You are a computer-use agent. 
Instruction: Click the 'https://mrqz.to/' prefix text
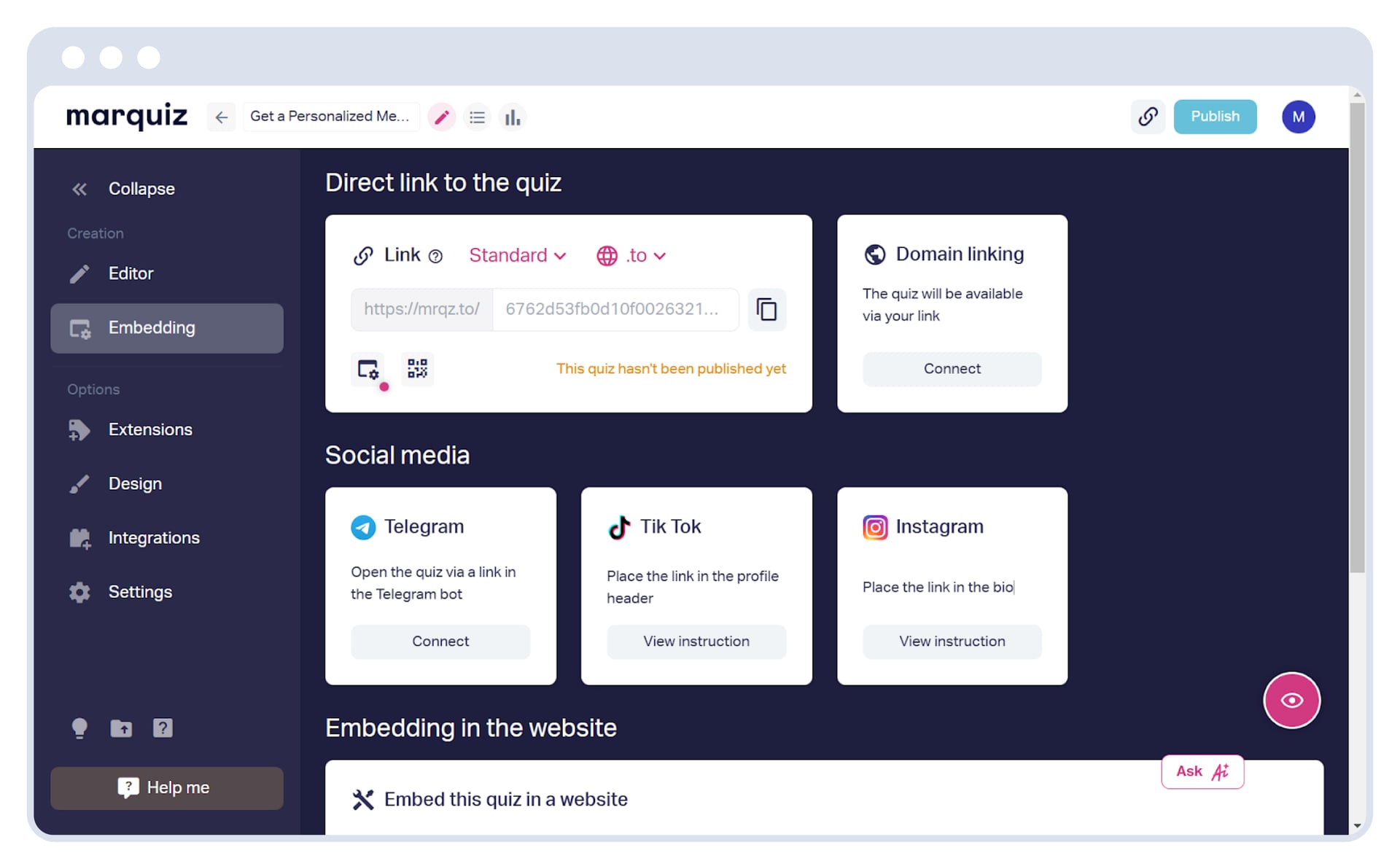pos(421,309)
